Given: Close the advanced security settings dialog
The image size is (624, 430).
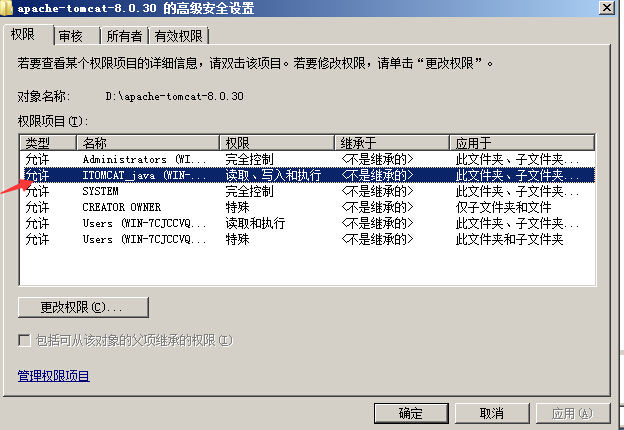Looking at the screenshot, I should 607,8.
